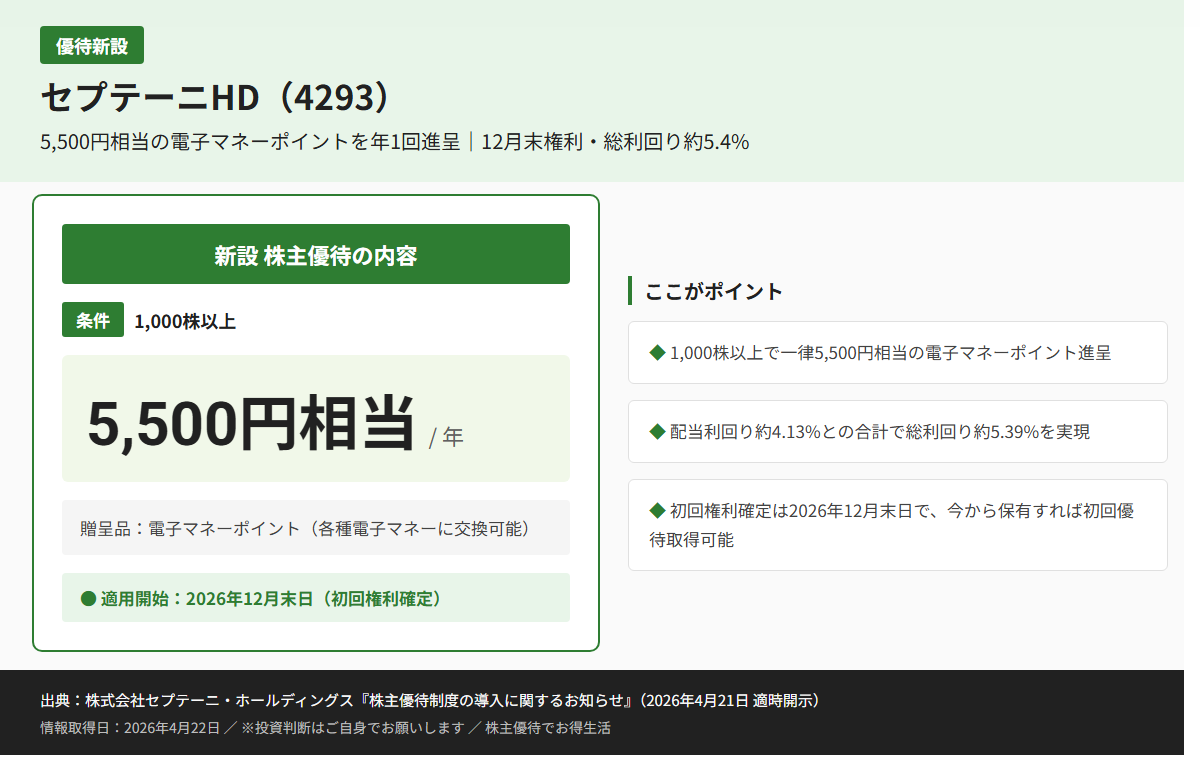This screenshot has height=779, width=1200.
Task: Click the 贈呈品:電子マネーポイント description box
Action: tap(316, 528)
